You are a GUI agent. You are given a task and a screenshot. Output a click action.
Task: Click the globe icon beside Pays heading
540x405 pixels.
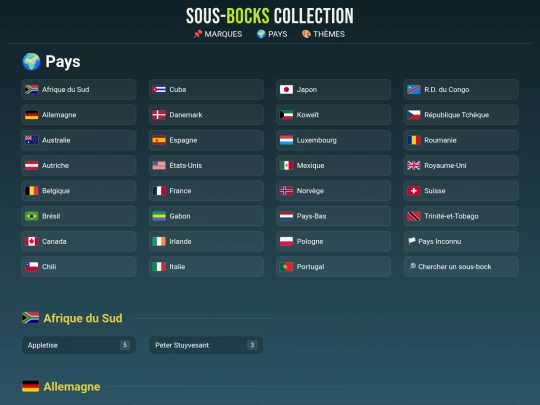point(31,62)
